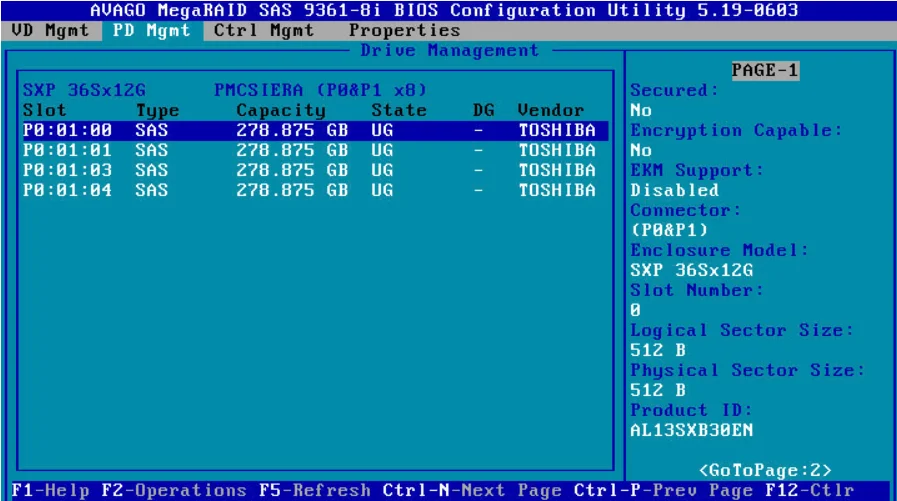
Task: Click the Enclosure Model value SXP 36Sx12G
Action: click(x=692, y=270)
